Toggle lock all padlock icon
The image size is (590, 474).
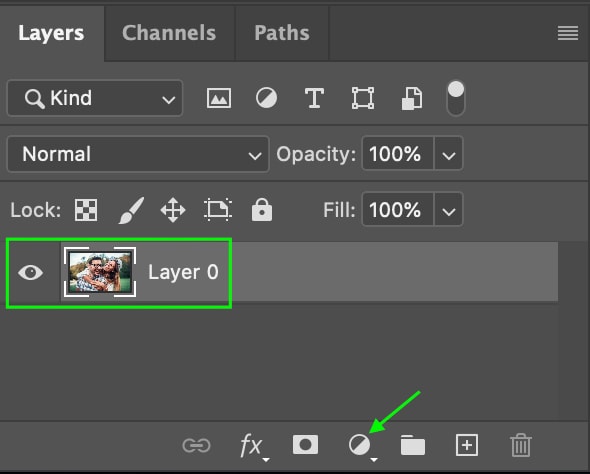pyautogui.click(x=262, y=210)
